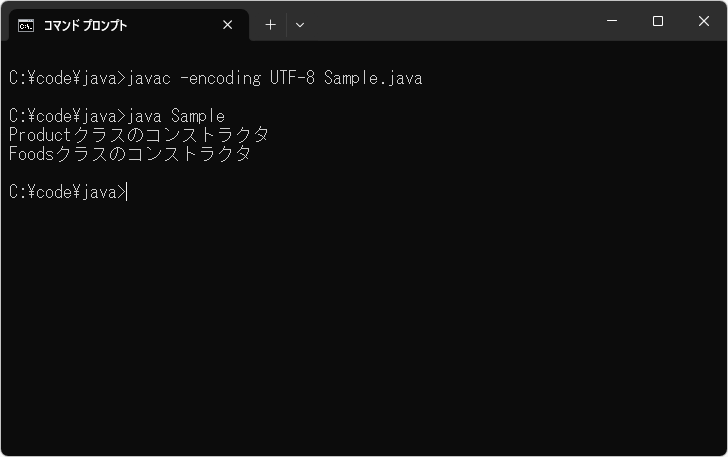Screen dimensions: 728x457
Task: Expand the new tab profile dropdown chevron
Action: tap(300, 25)
